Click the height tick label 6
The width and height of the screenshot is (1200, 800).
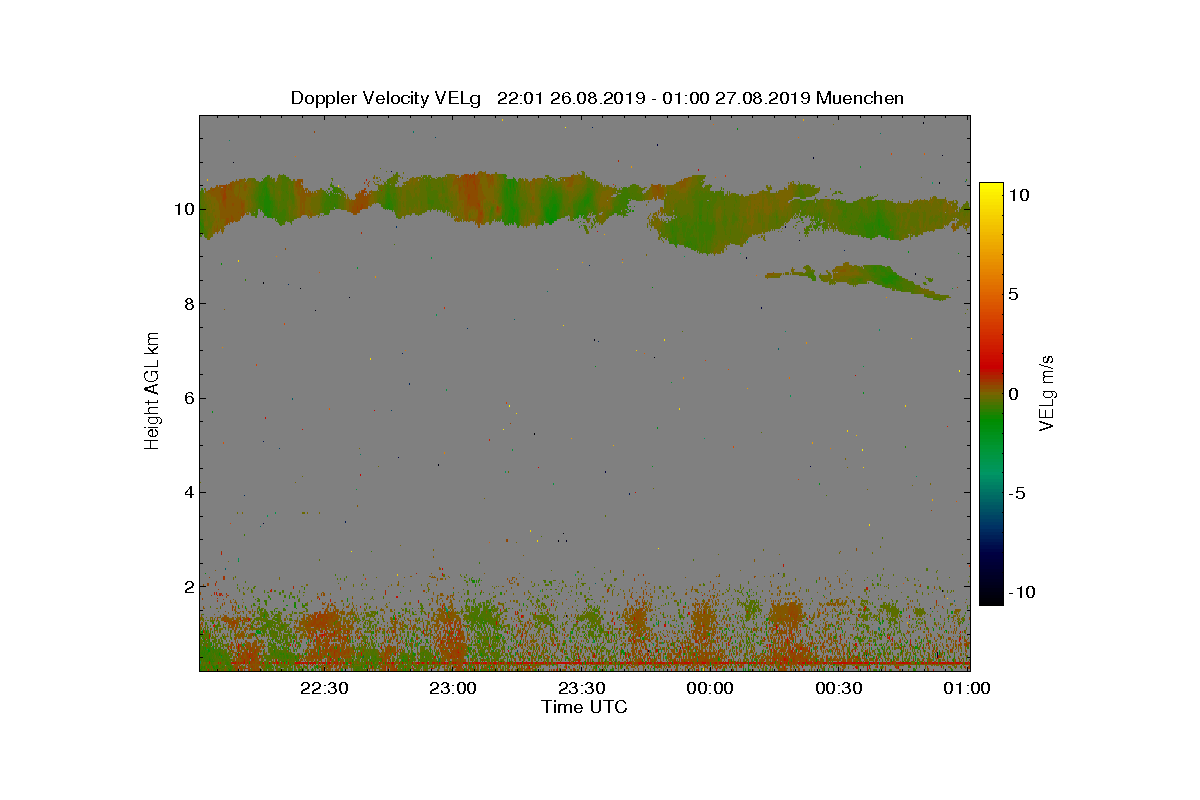(188, 398)
